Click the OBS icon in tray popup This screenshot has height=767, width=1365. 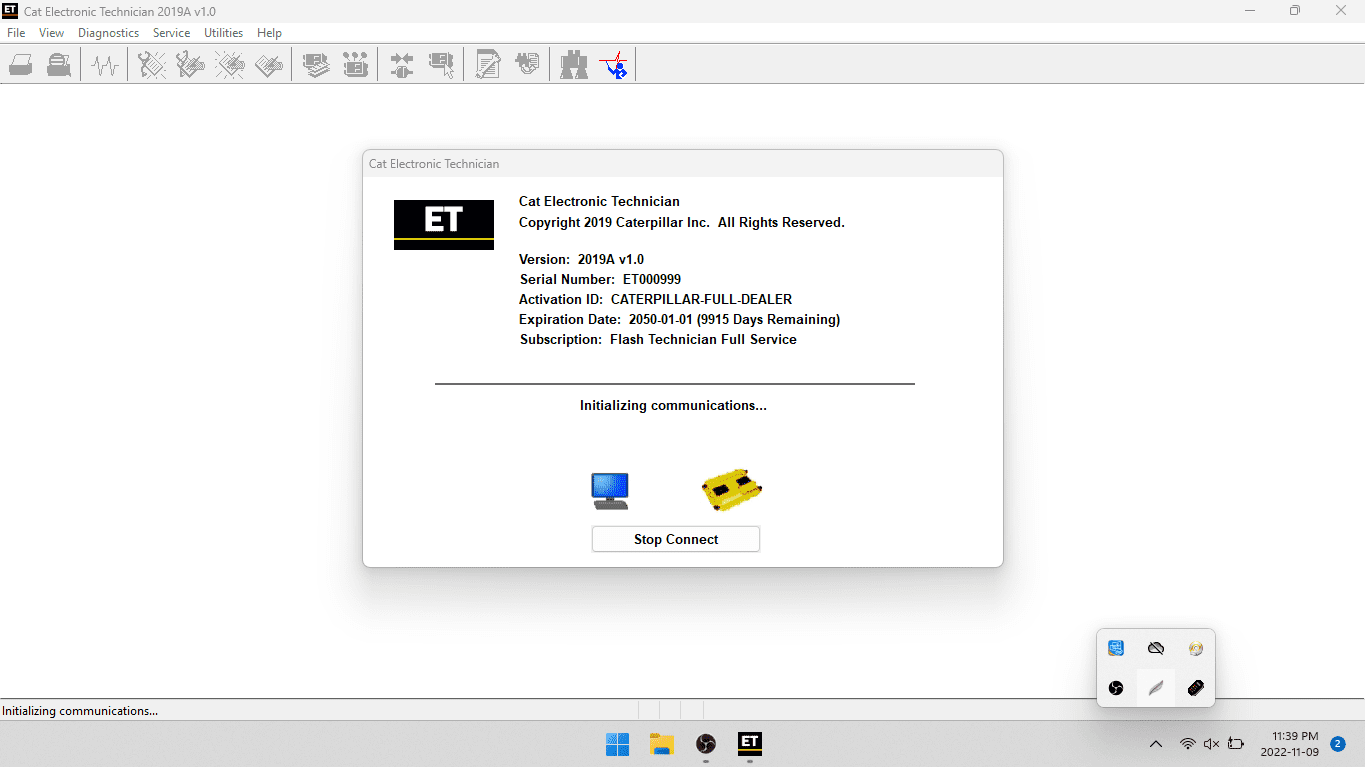point(1116,688)
